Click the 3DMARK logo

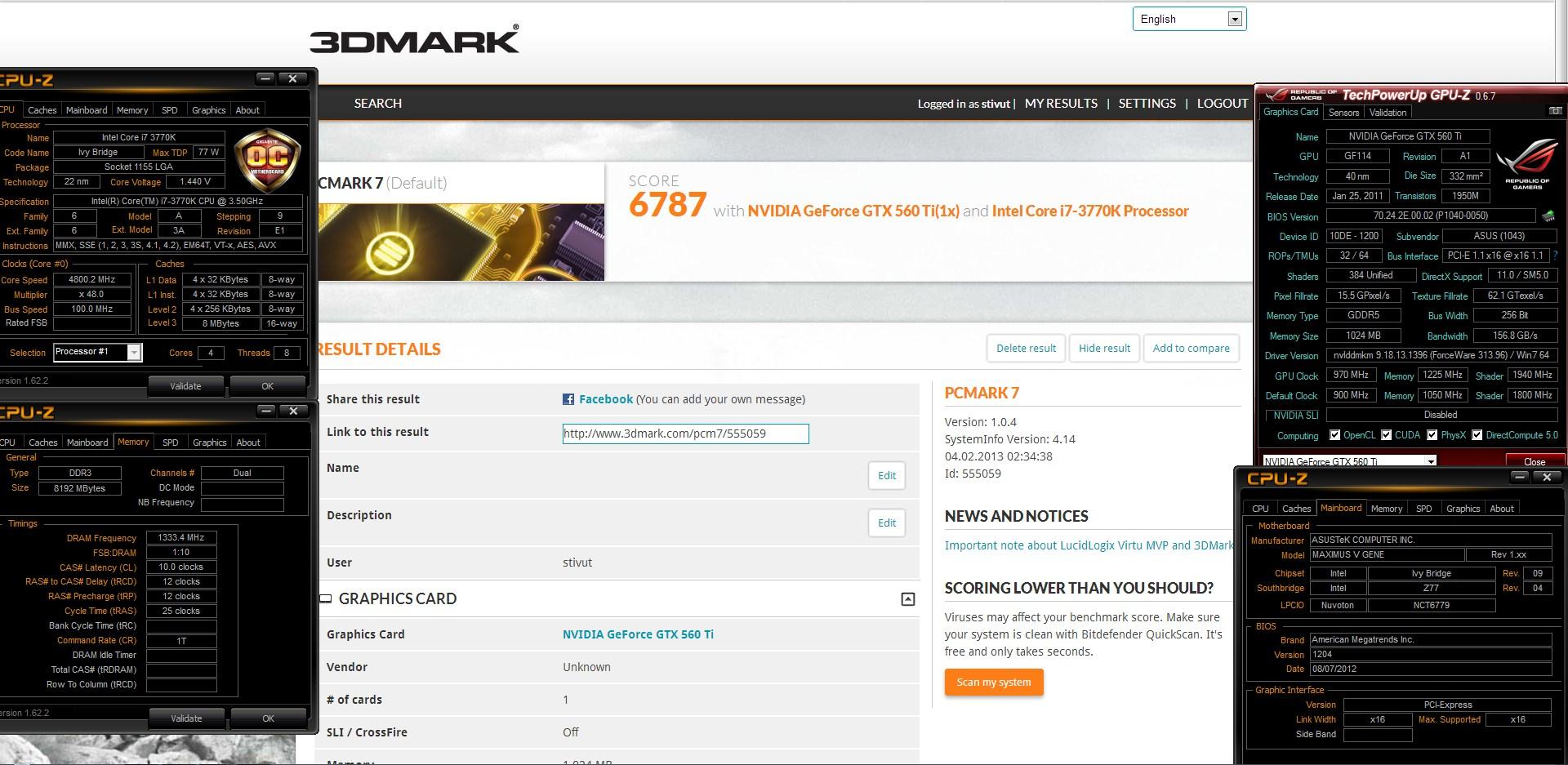click(414, 39)
